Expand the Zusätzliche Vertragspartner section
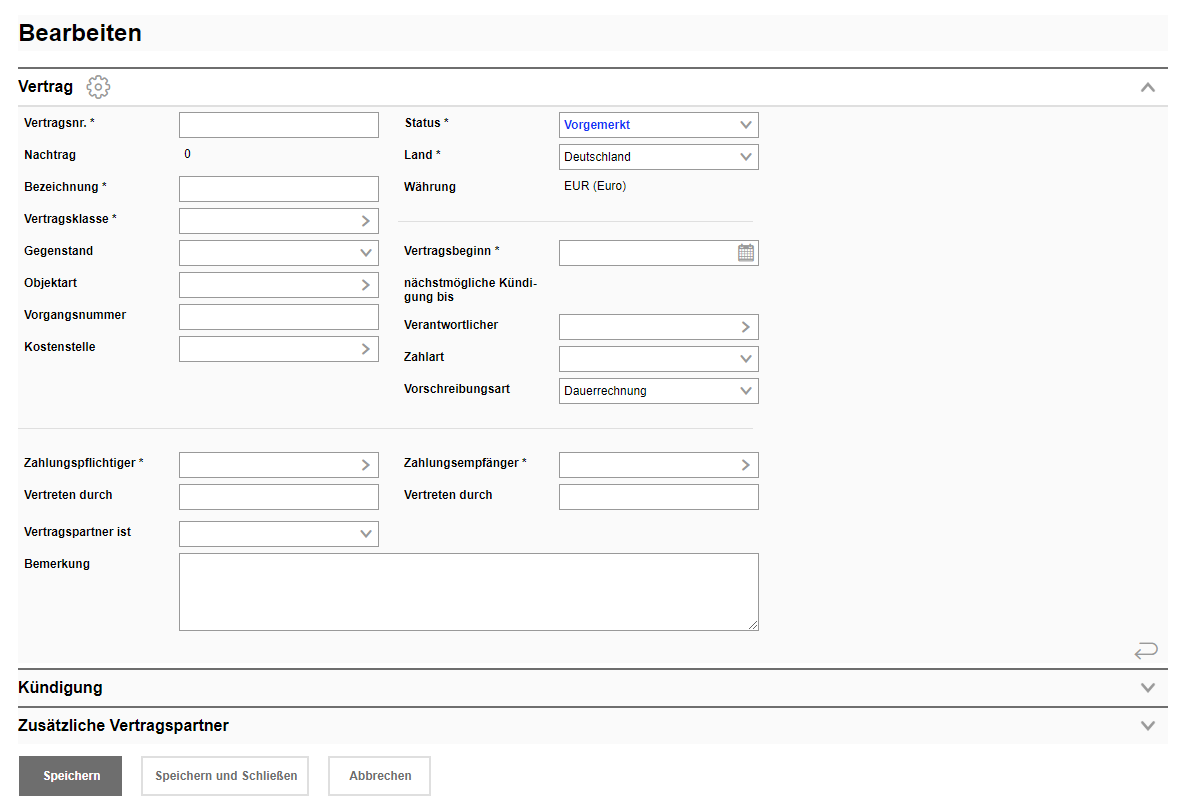The image size is (1187, 809). coord(1148,726)
